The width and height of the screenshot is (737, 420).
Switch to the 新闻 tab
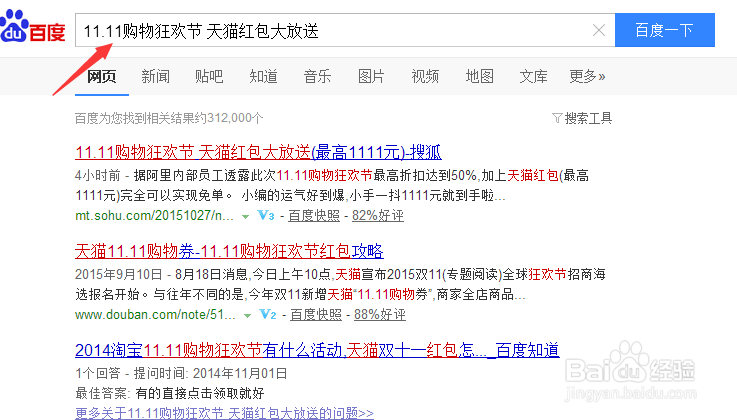(x=156, y=76)
